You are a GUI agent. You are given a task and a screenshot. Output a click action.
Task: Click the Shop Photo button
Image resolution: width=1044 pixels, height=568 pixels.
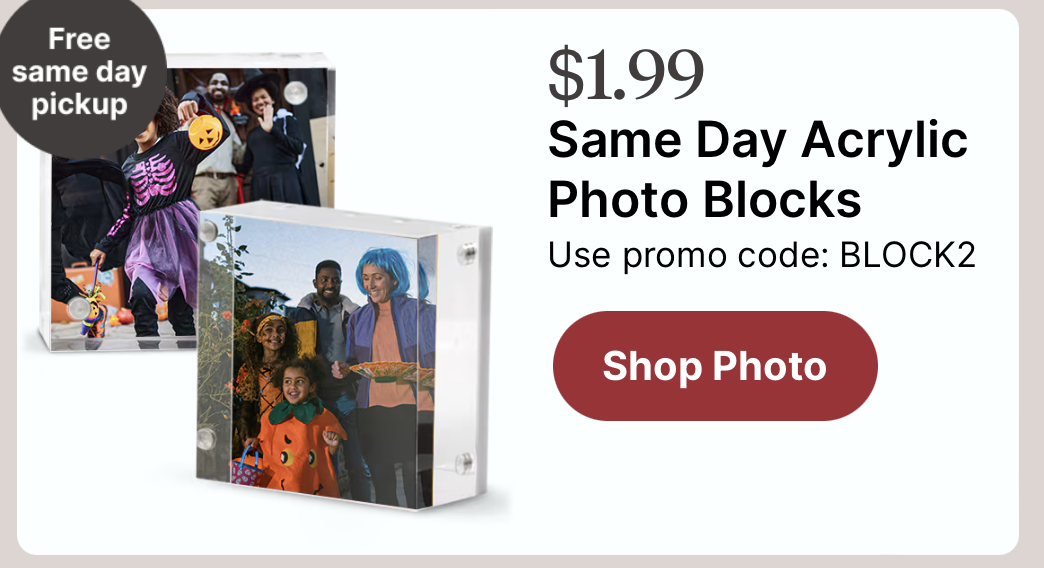(x=715, y=366)
